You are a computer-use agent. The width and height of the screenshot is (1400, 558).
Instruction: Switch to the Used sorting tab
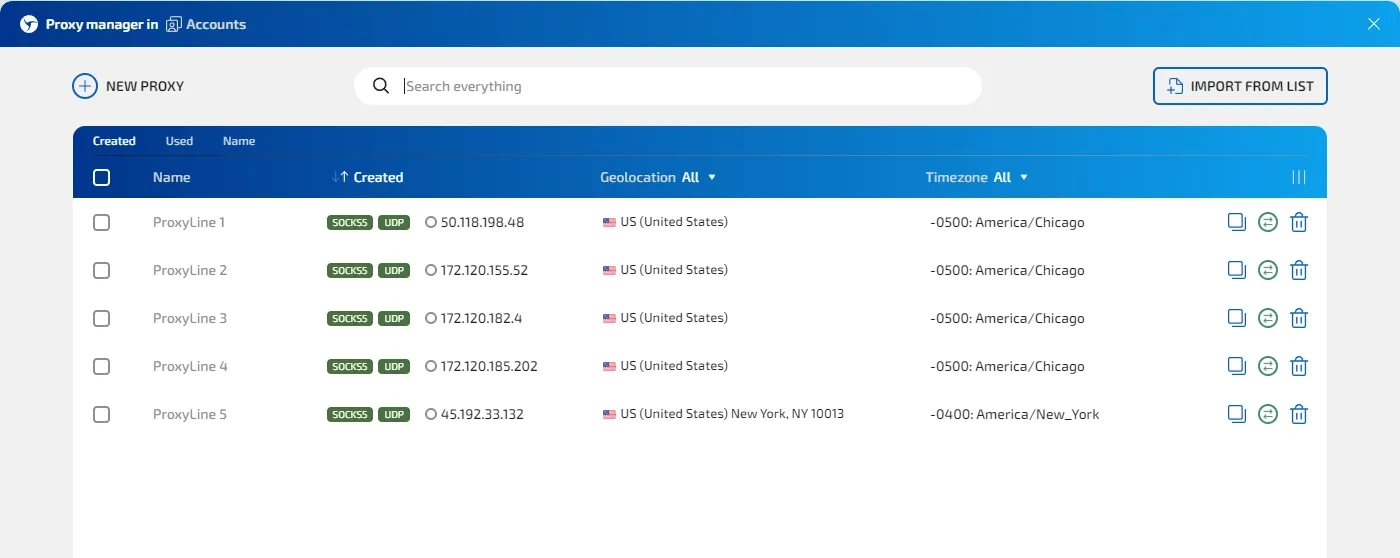pyautogui.click(x=179, y=141)
